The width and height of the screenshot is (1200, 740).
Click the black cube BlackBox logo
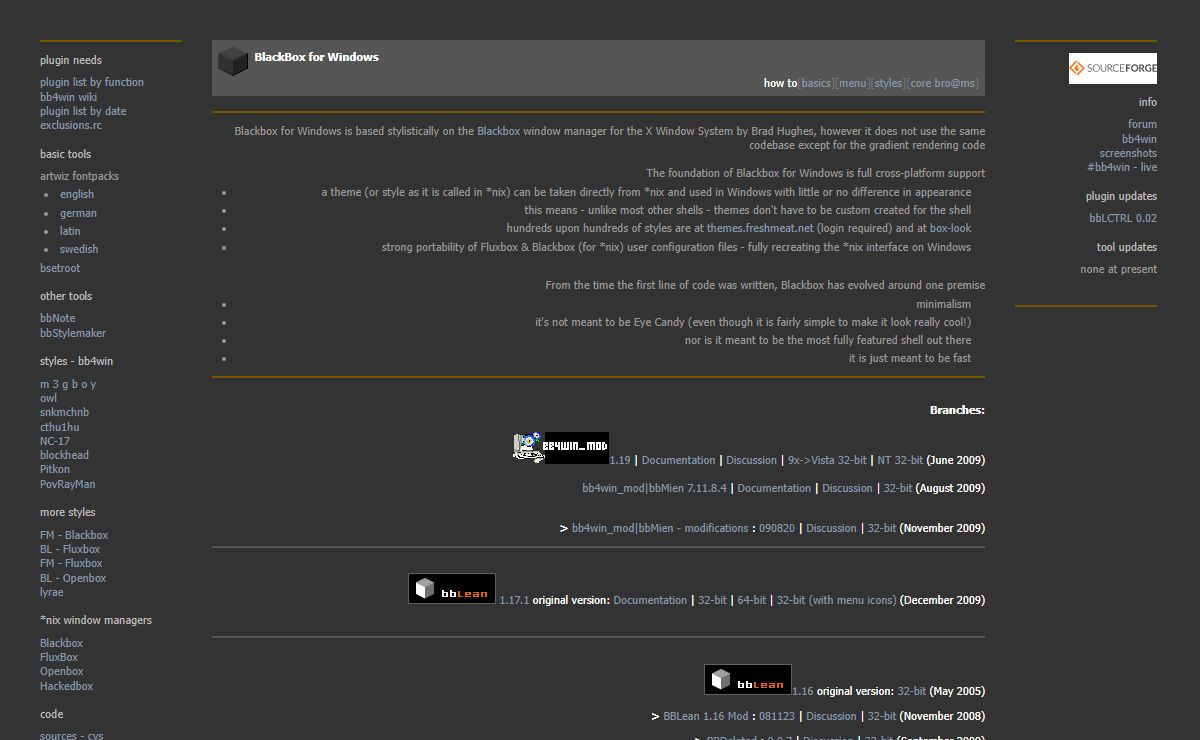(233, 61)
